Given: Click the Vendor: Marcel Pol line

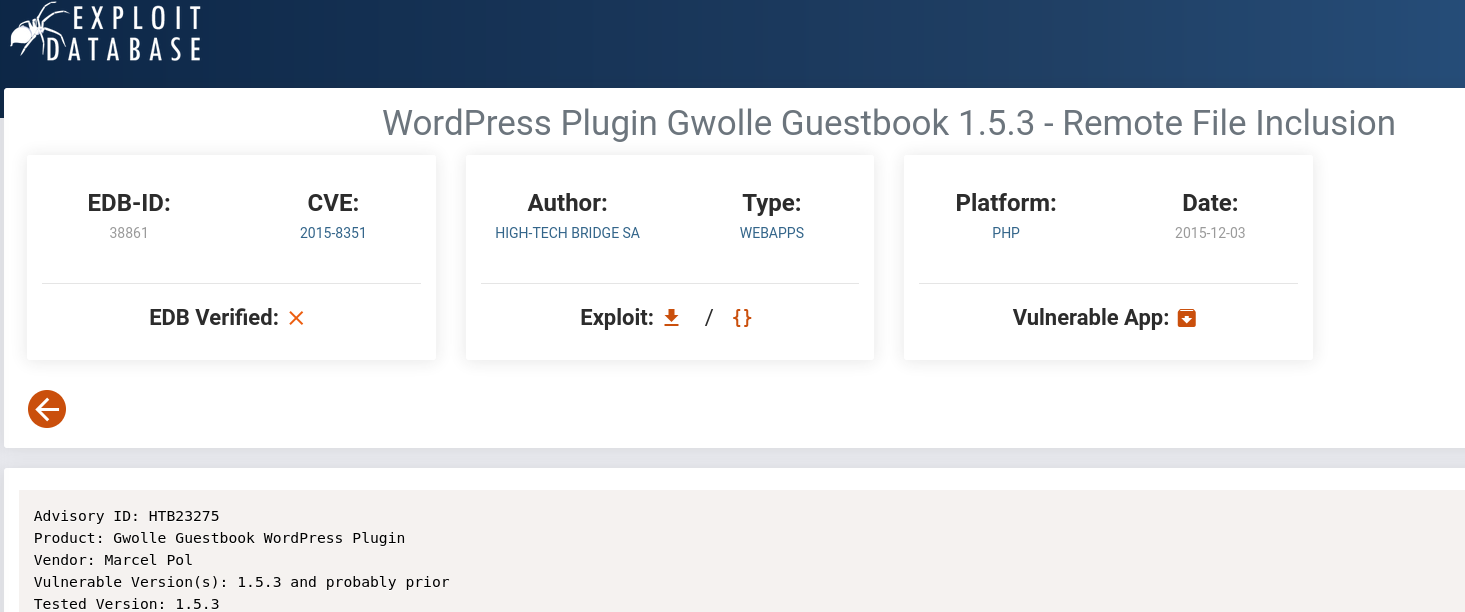Looking at the screenshot, I should tap(113, 560).
